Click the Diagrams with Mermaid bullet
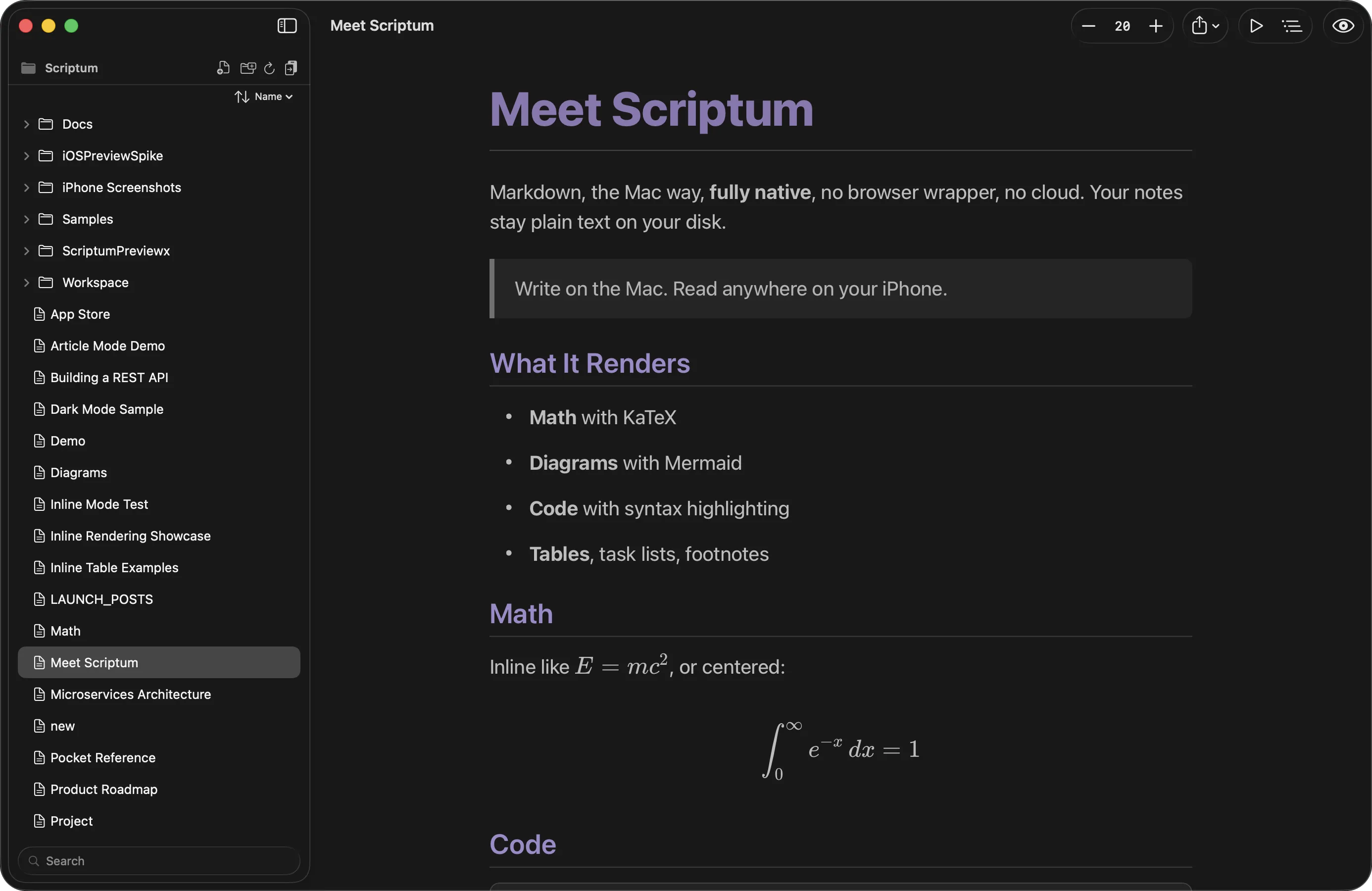 [636, 463]
